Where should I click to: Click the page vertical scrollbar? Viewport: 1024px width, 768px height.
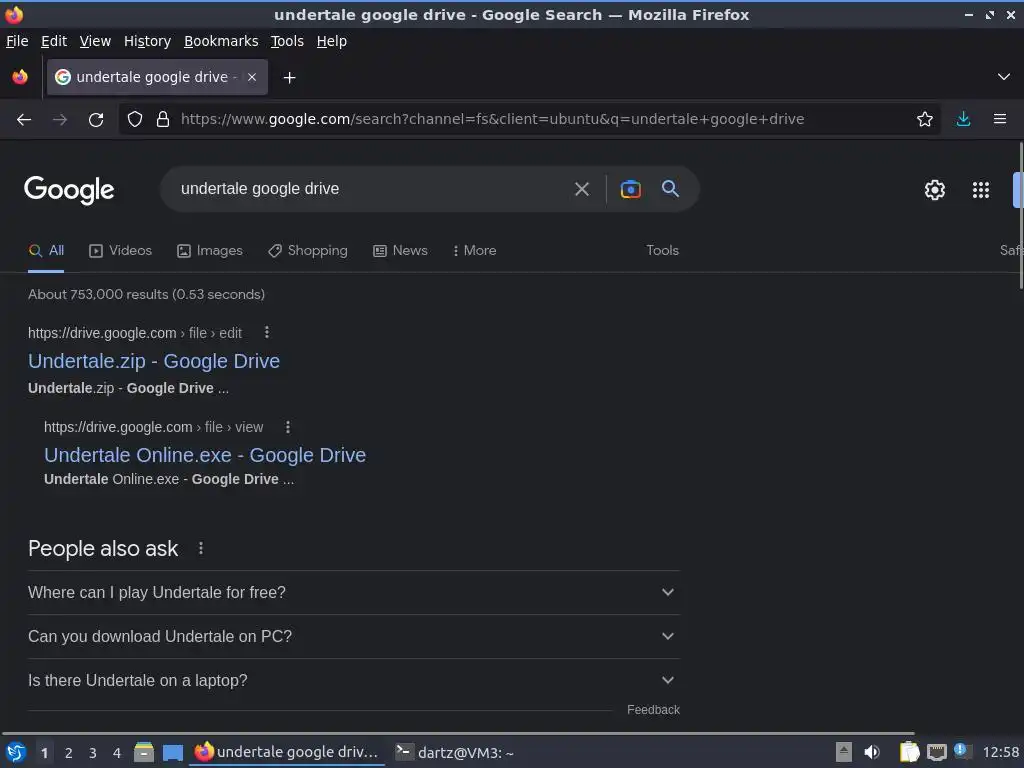click(x=1021, y=216)
